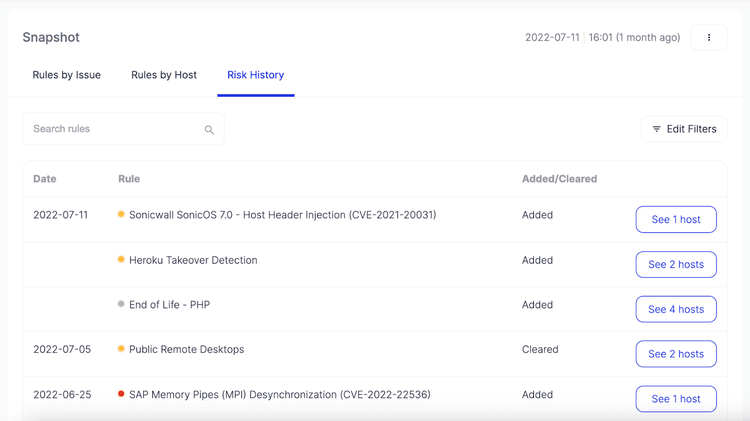Click the orange severity dot for Sonicwall rule
The height and width of the screenshot is (421, 750).
click(121, 215)
